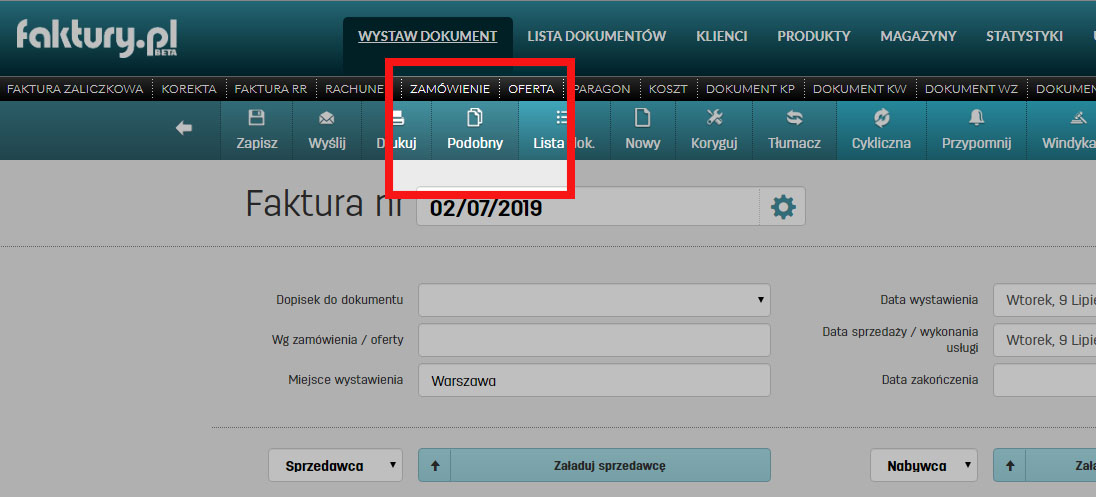Click the faktury.pl logo
Screen dimensions: 1096x497
click(x=97, y=38)
